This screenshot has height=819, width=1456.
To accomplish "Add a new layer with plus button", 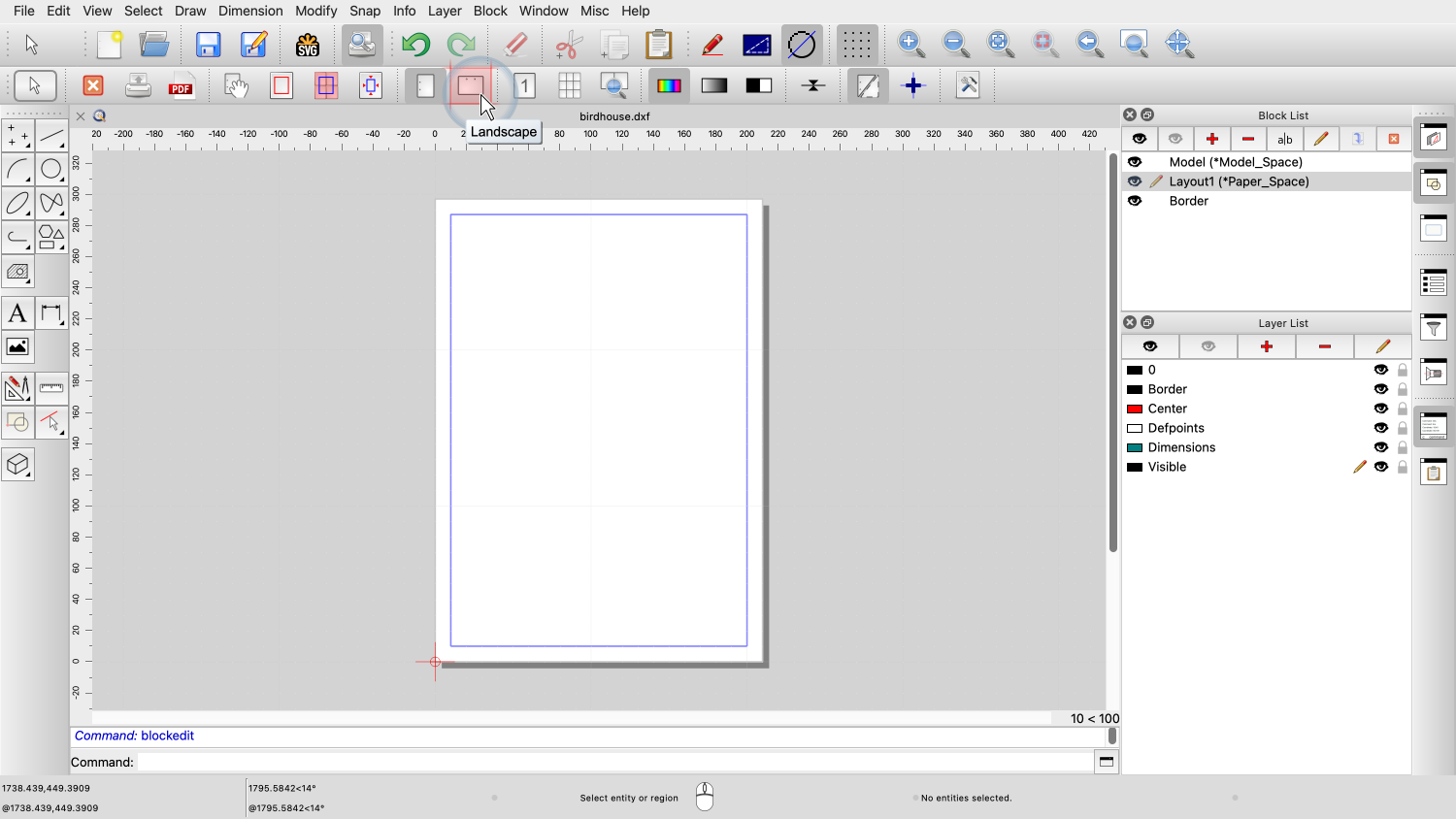I will [1266, 346].
